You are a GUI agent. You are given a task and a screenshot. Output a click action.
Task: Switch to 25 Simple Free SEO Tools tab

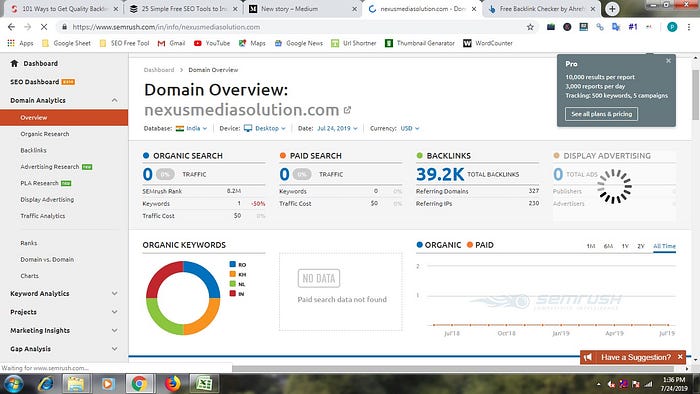[183, 9]
